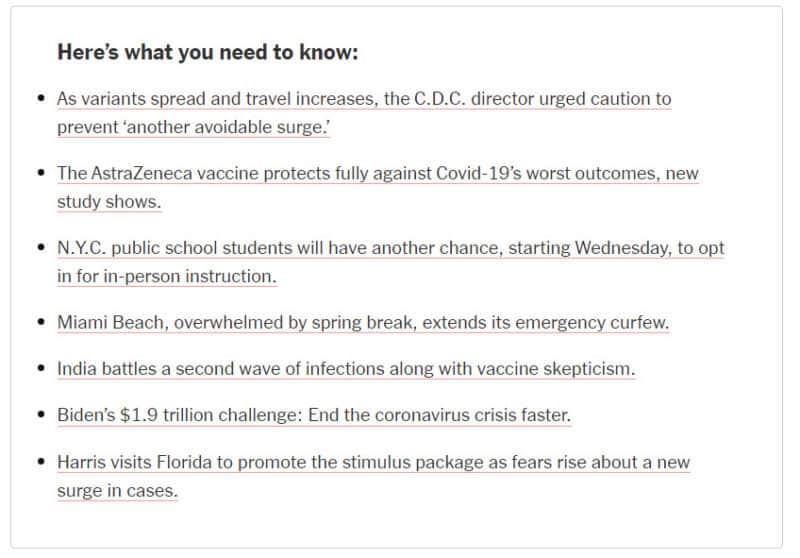This screenshot has height=558, width=800.
Task: Click the bullet beside the India item
Action: pos(41,367)
